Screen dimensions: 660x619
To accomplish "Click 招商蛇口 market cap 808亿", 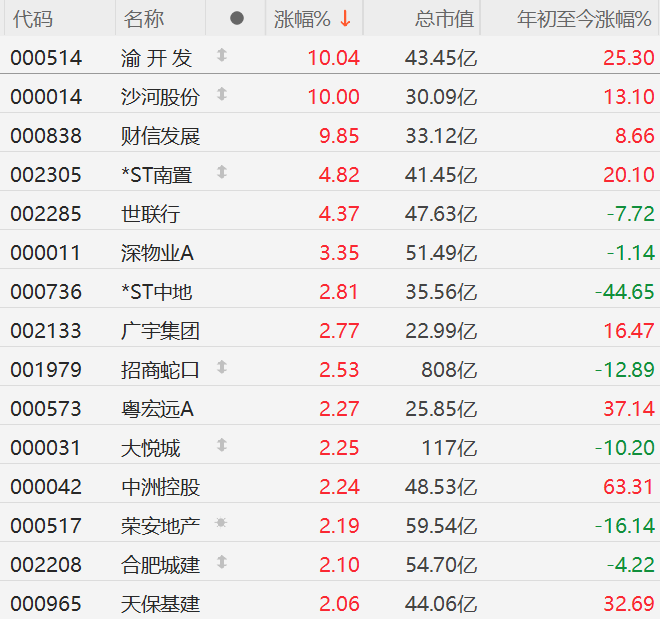I will (449, 370).
